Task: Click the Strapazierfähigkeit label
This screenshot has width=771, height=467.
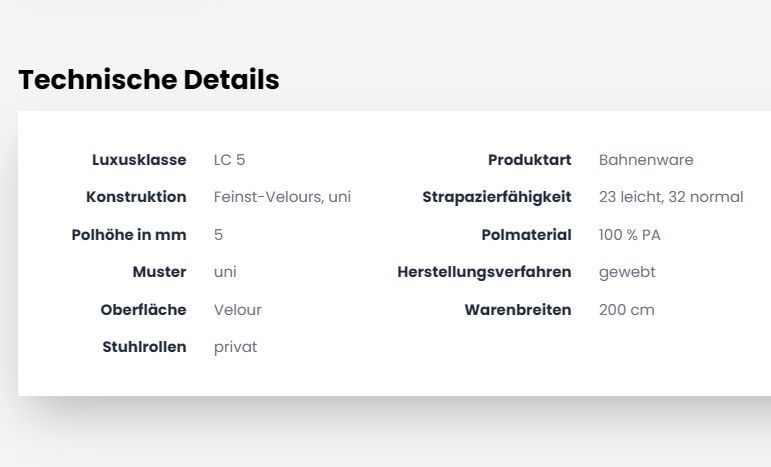Action: pyautogui.click(x=496, y=197)
